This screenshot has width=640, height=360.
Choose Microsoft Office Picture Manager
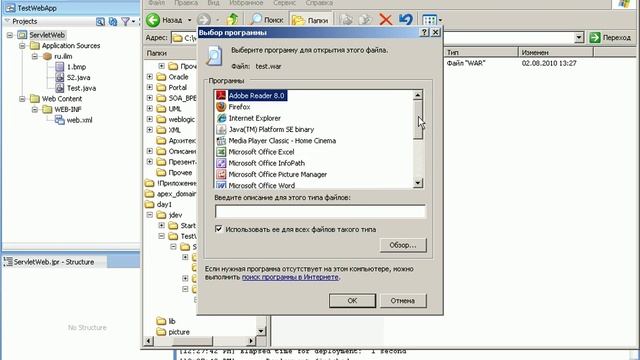coord(278,174)
